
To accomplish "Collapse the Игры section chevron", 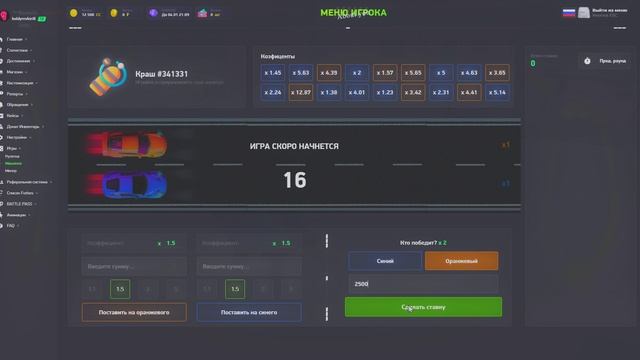I will (x=20, y=149).
